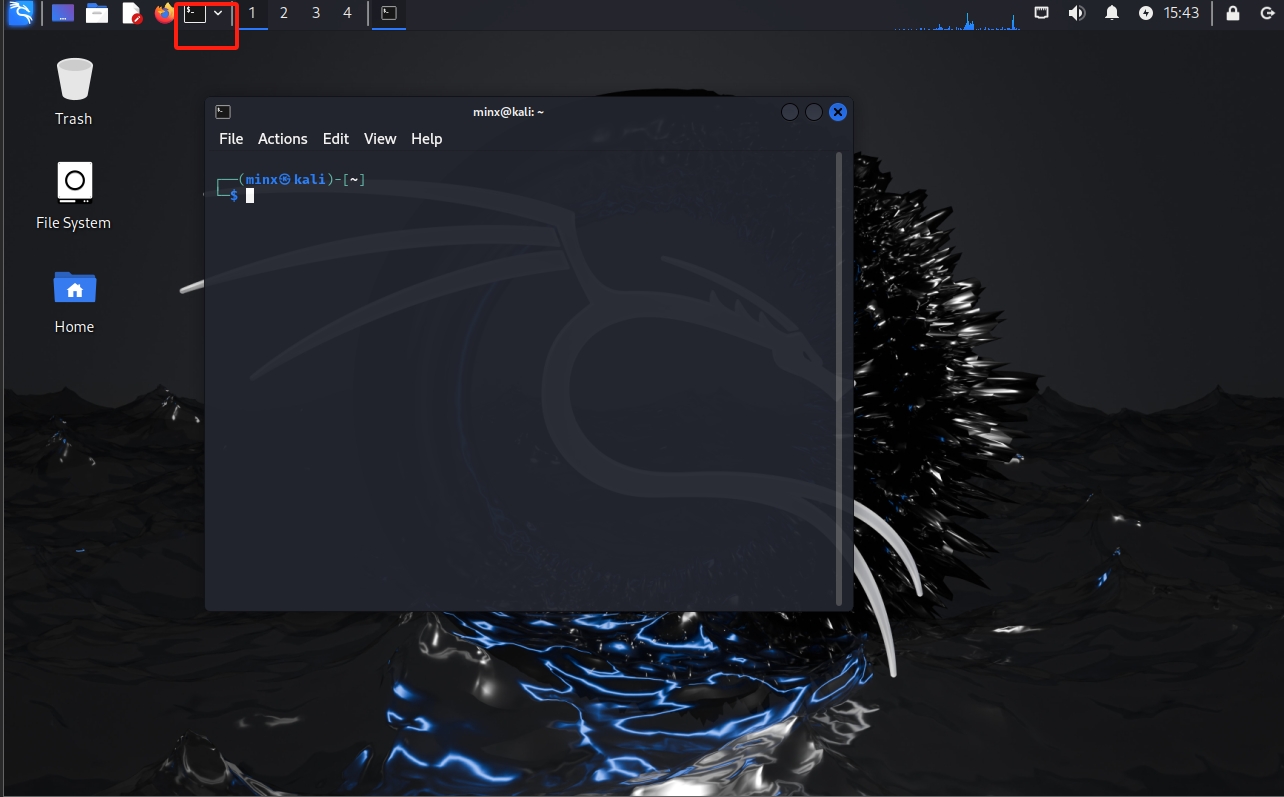Select the Trash desktop icon
The width and height of the screenshot is (1284, 797).
point(74,91)
